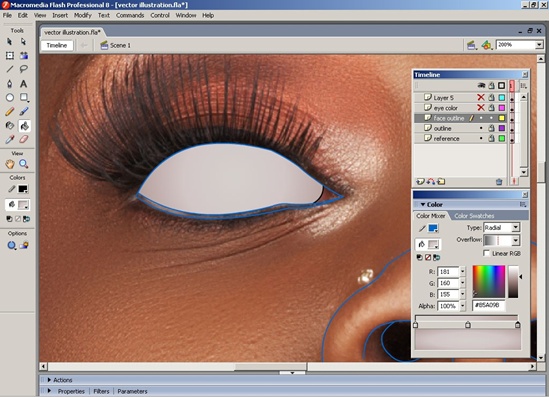Switch to the Filters tab
Viewport: 549px width, 397px height.
point(101,391)
